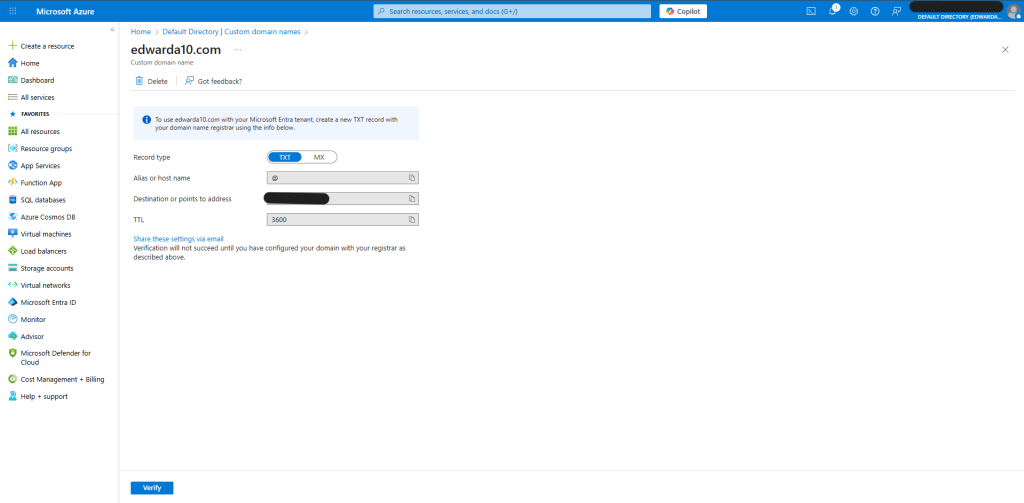
Task: Select the TXT record type
Action: pos(285,157)
